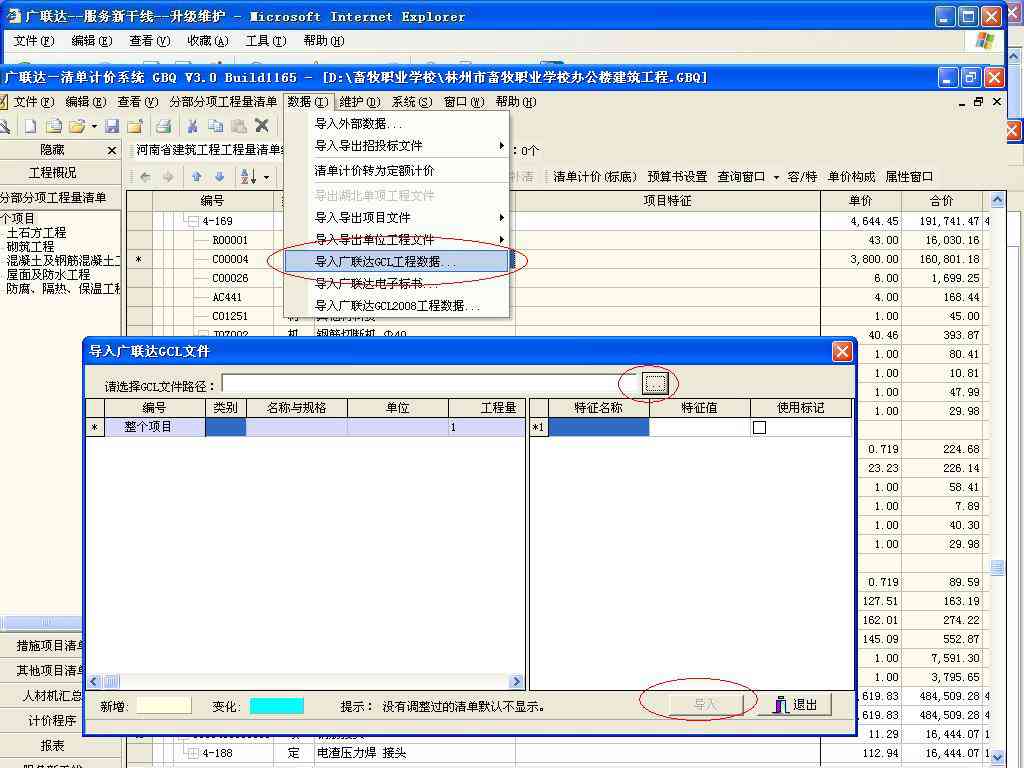Expand the 导入导出项目文件 submenu
The image size is (1024, 768).
coord(502,217)
